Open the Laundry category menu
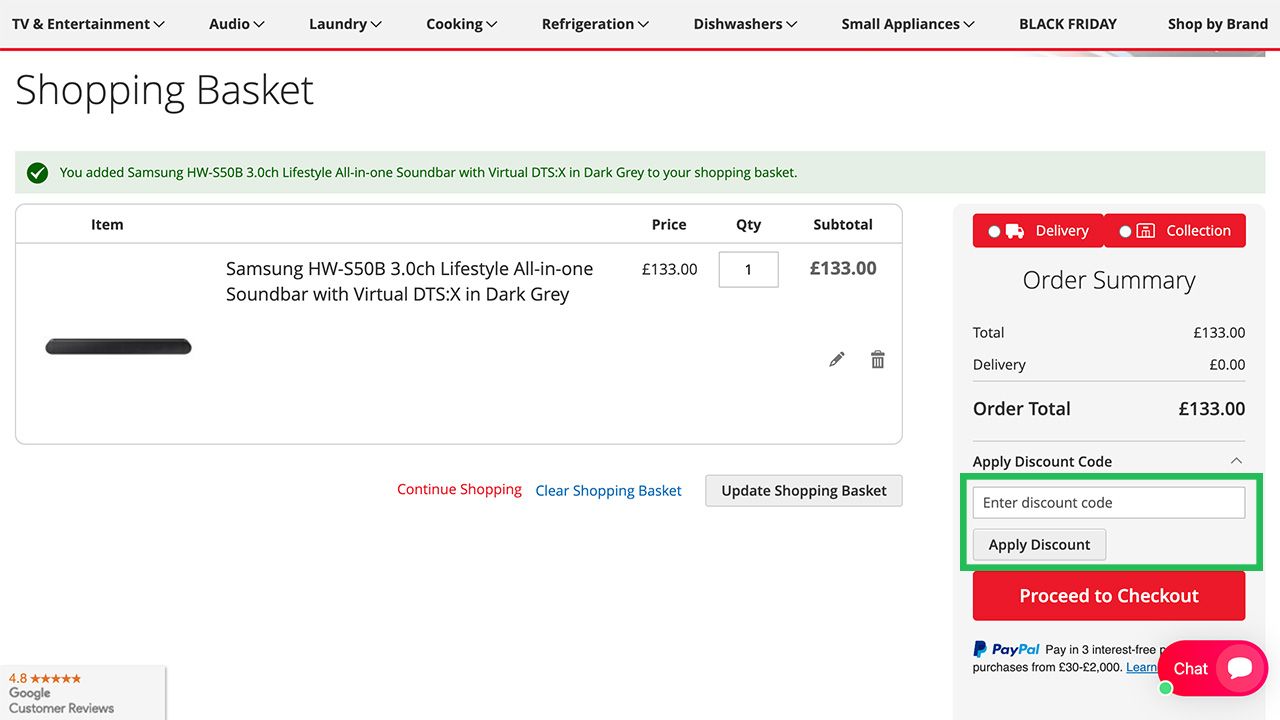 coord(344,24)
